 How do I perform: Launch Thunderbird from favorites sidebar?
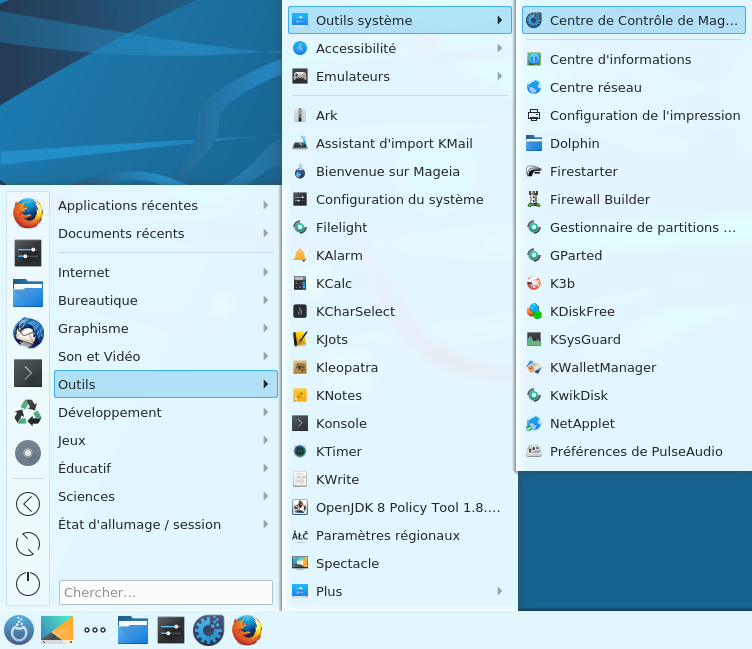tap(28, 332)
